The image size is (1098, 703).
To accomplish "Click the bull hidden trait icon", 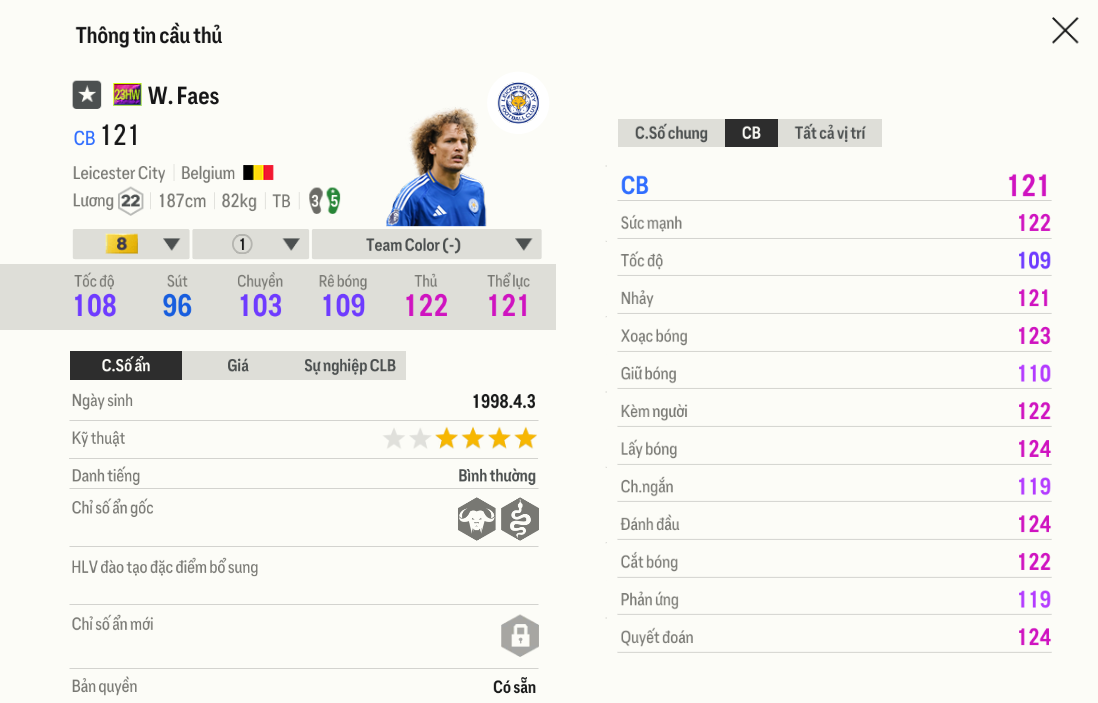I will 477,519.
